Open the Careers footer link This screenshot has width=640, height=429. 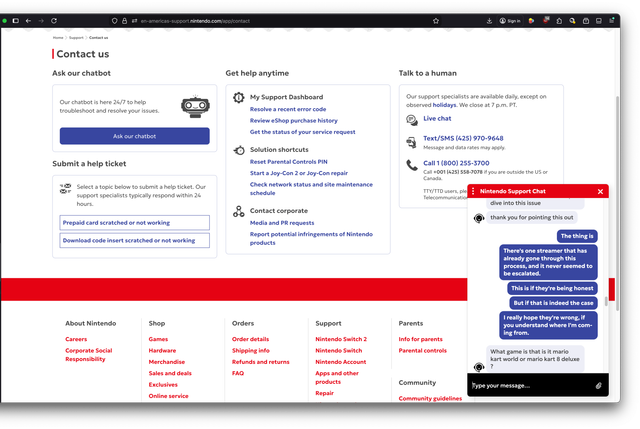pos(76,340)
